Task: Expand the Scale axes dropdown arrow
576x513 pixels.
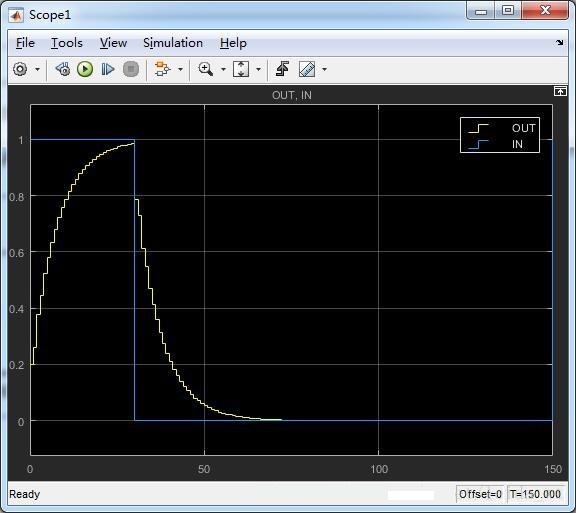Action: tap(258, 69)
